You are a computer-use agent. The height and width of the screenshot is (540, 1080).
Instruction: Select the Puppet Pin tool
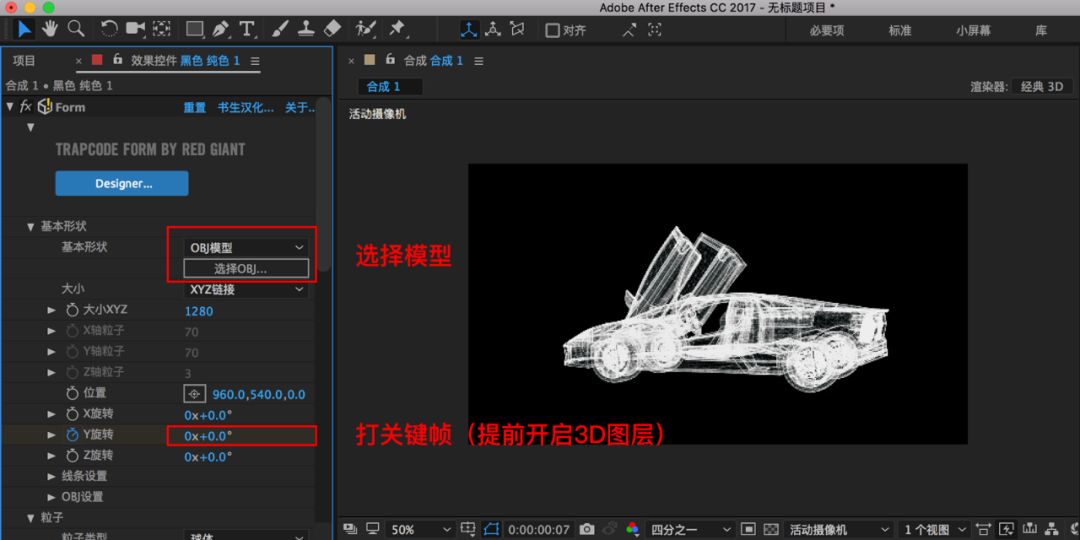point(396,28)
